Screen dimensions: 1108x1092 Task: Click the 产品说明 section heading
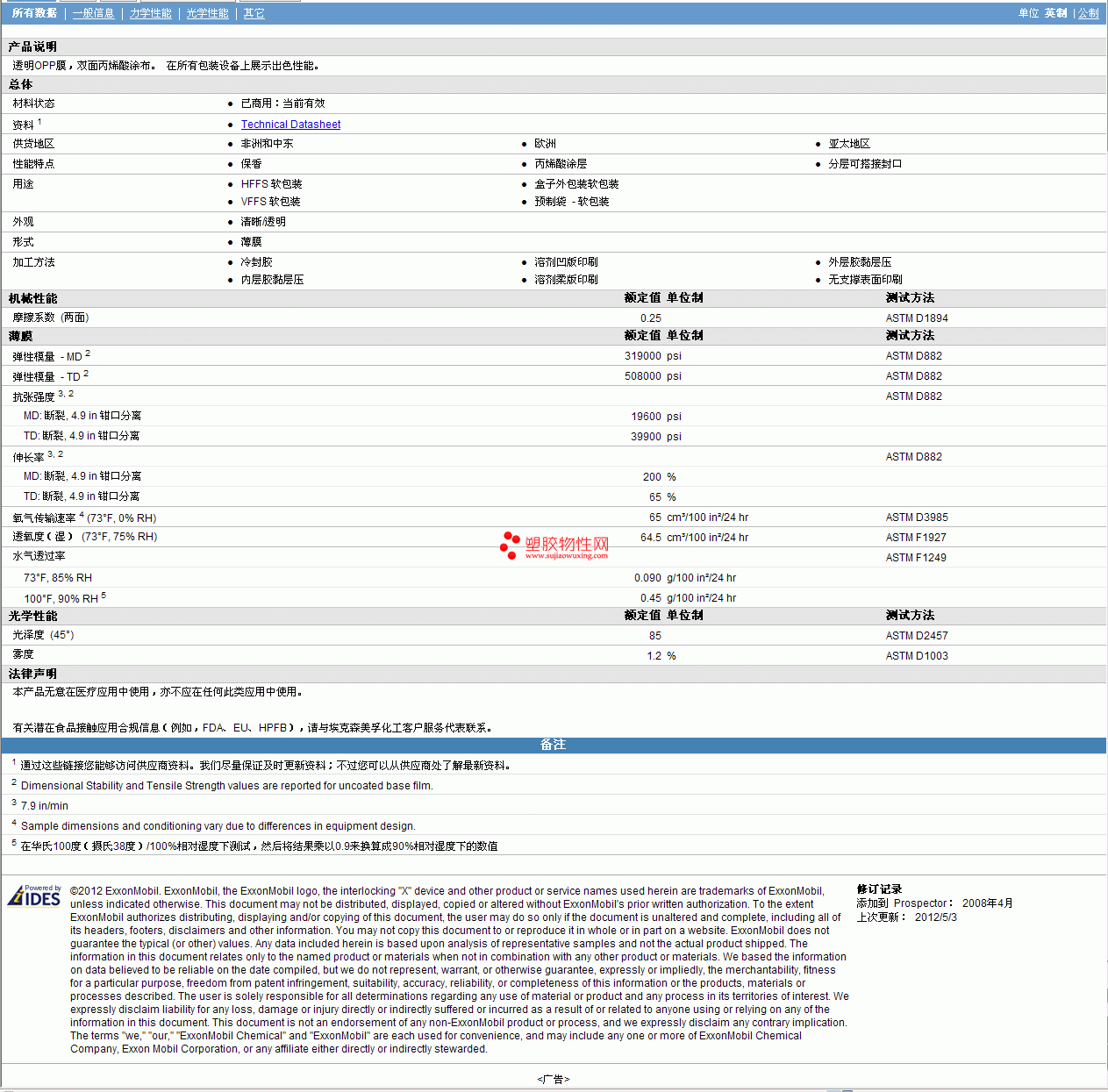[x=33, y=46]
